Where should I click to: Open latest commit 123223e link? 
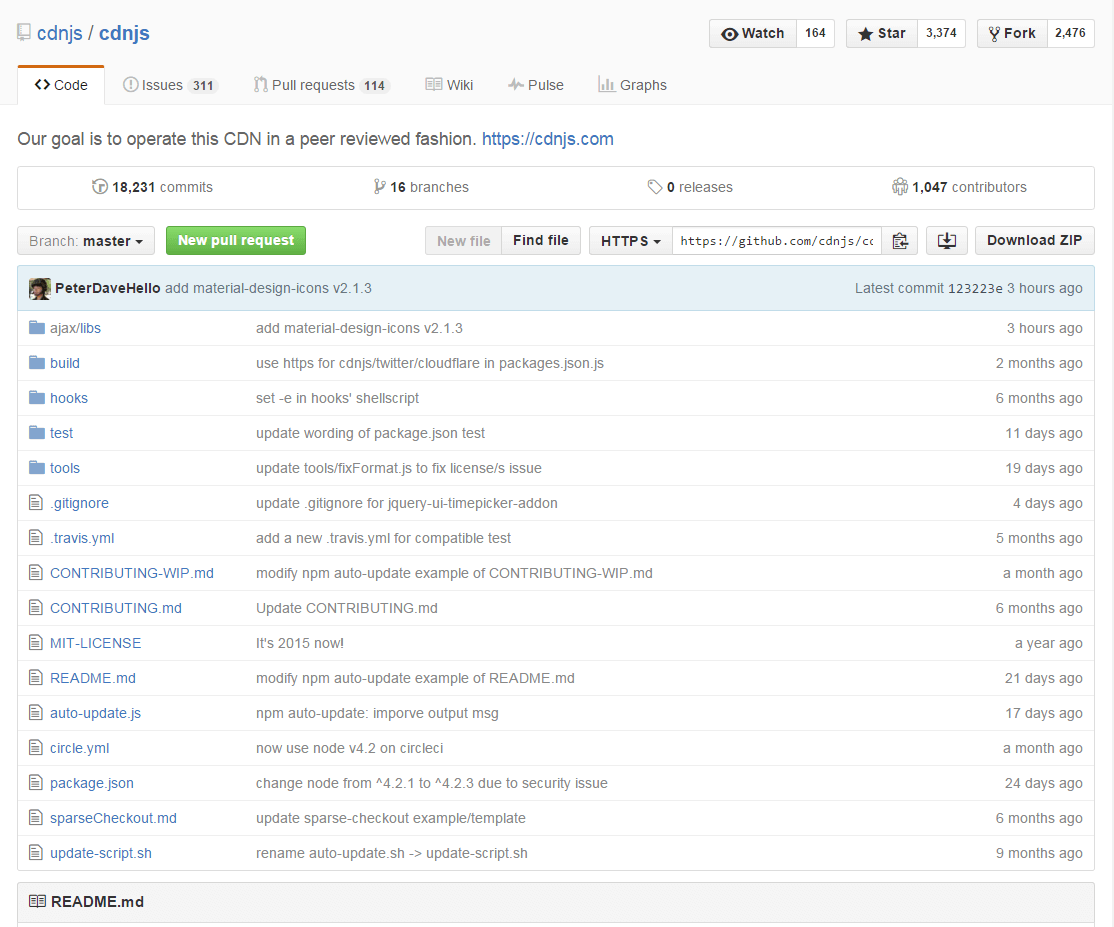pos(975,288)
